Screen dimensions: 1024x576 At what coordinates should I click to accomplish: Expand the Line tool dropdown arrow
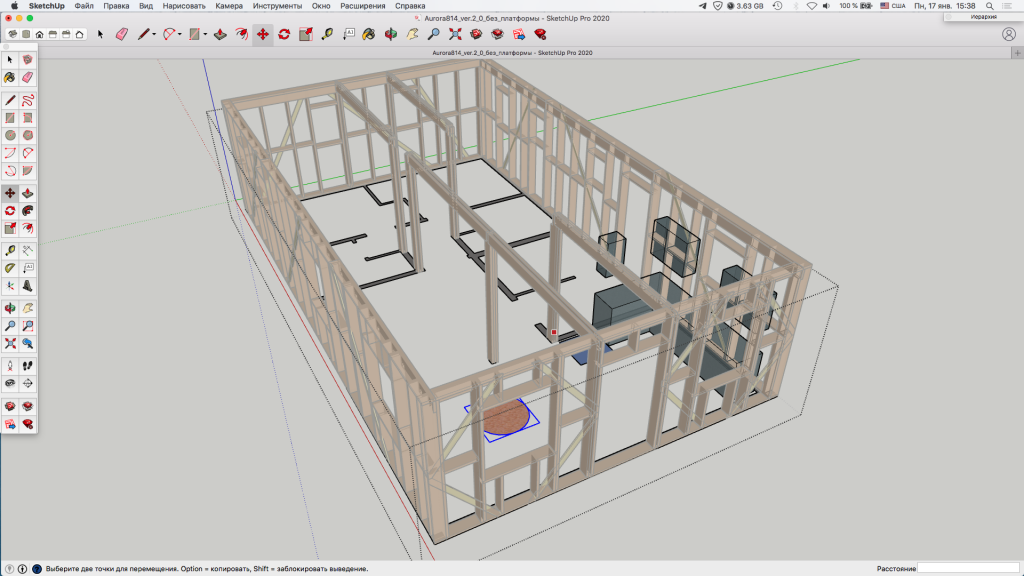pyautogui.click(x=154, y=34)
